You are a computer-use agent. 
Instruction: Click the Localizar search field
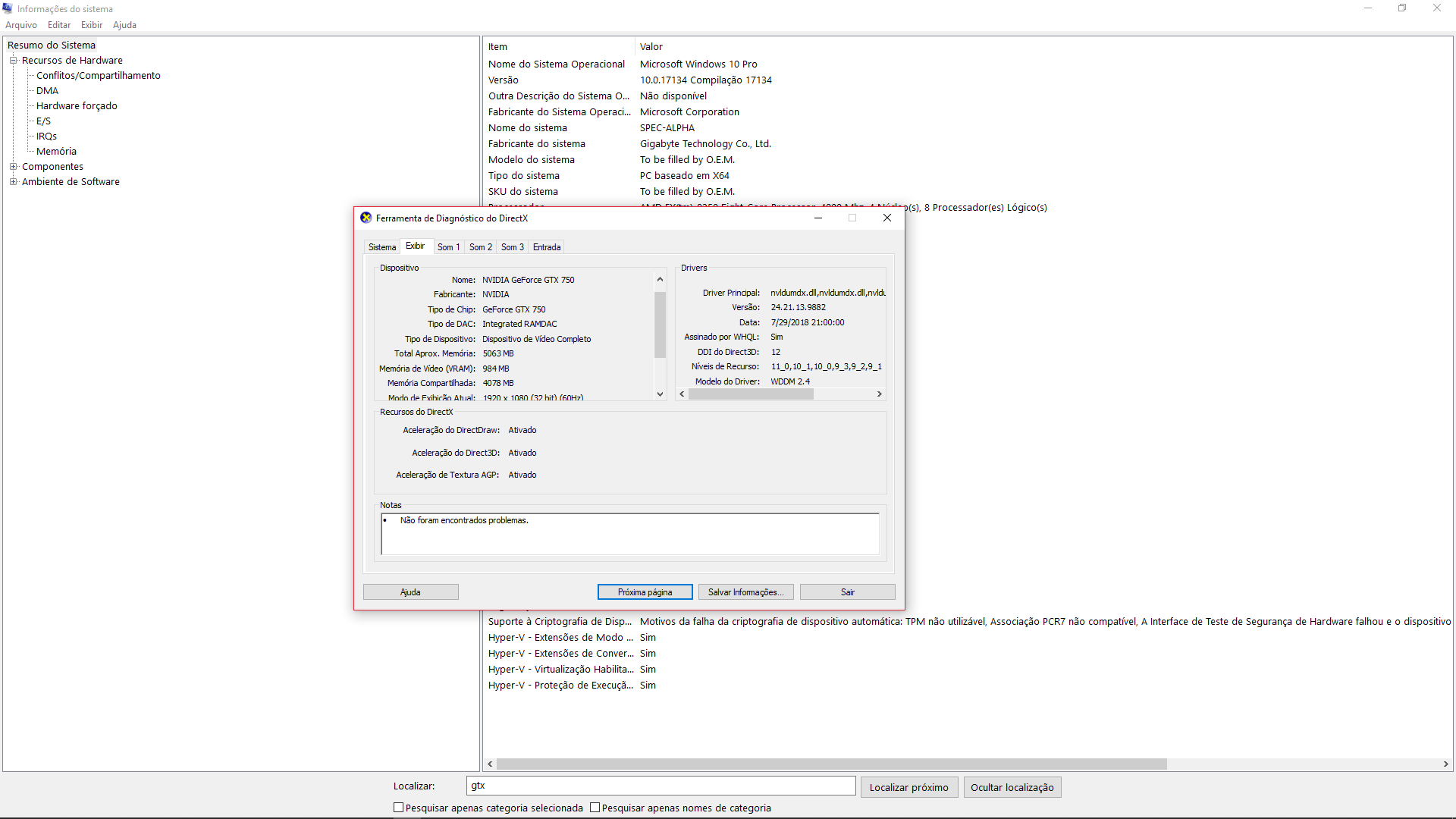pos(661,786)
